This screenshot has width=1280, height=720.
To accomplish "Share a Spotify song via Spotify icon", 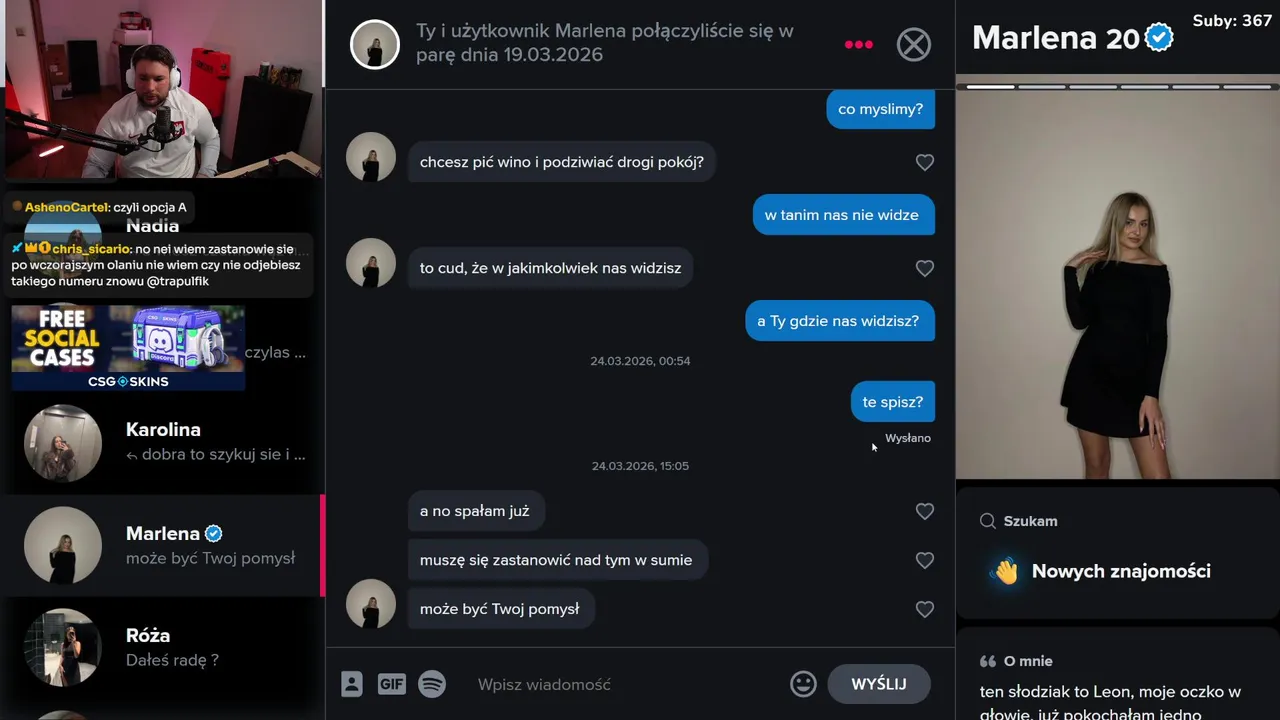I will [x=432, y=684].
